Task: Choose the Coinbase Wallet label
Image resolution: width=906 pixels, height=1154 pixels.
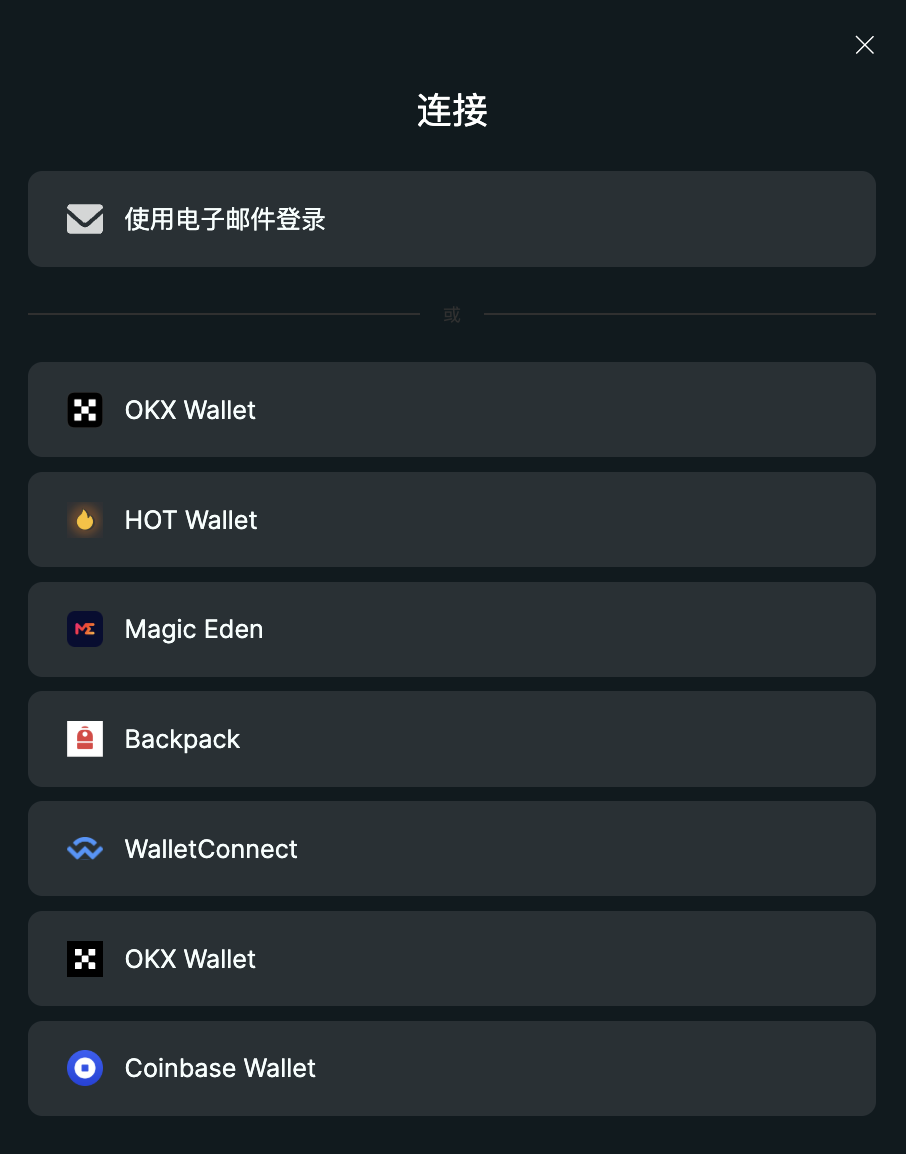Action: 220,1069
